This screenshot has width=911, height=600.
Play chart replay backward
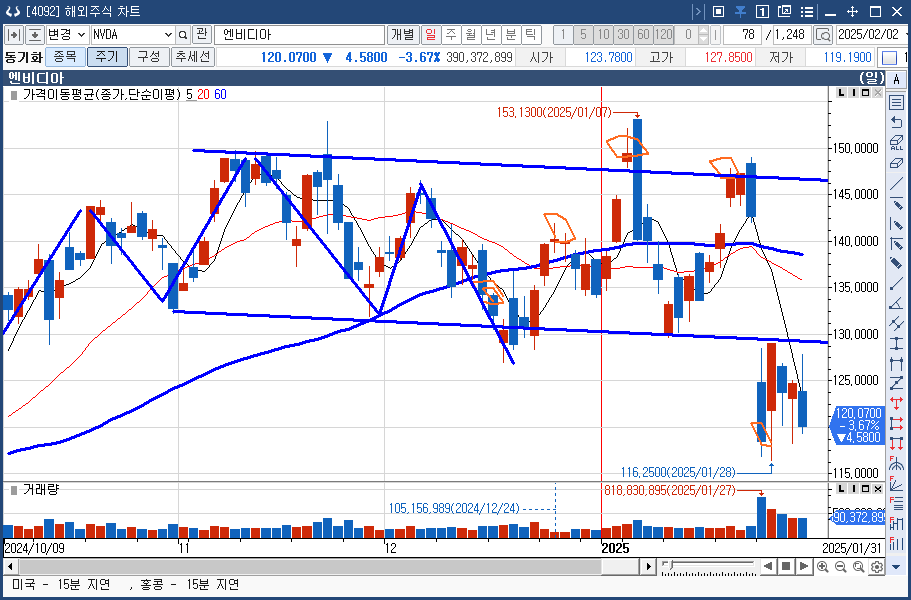tap(768, 566)
